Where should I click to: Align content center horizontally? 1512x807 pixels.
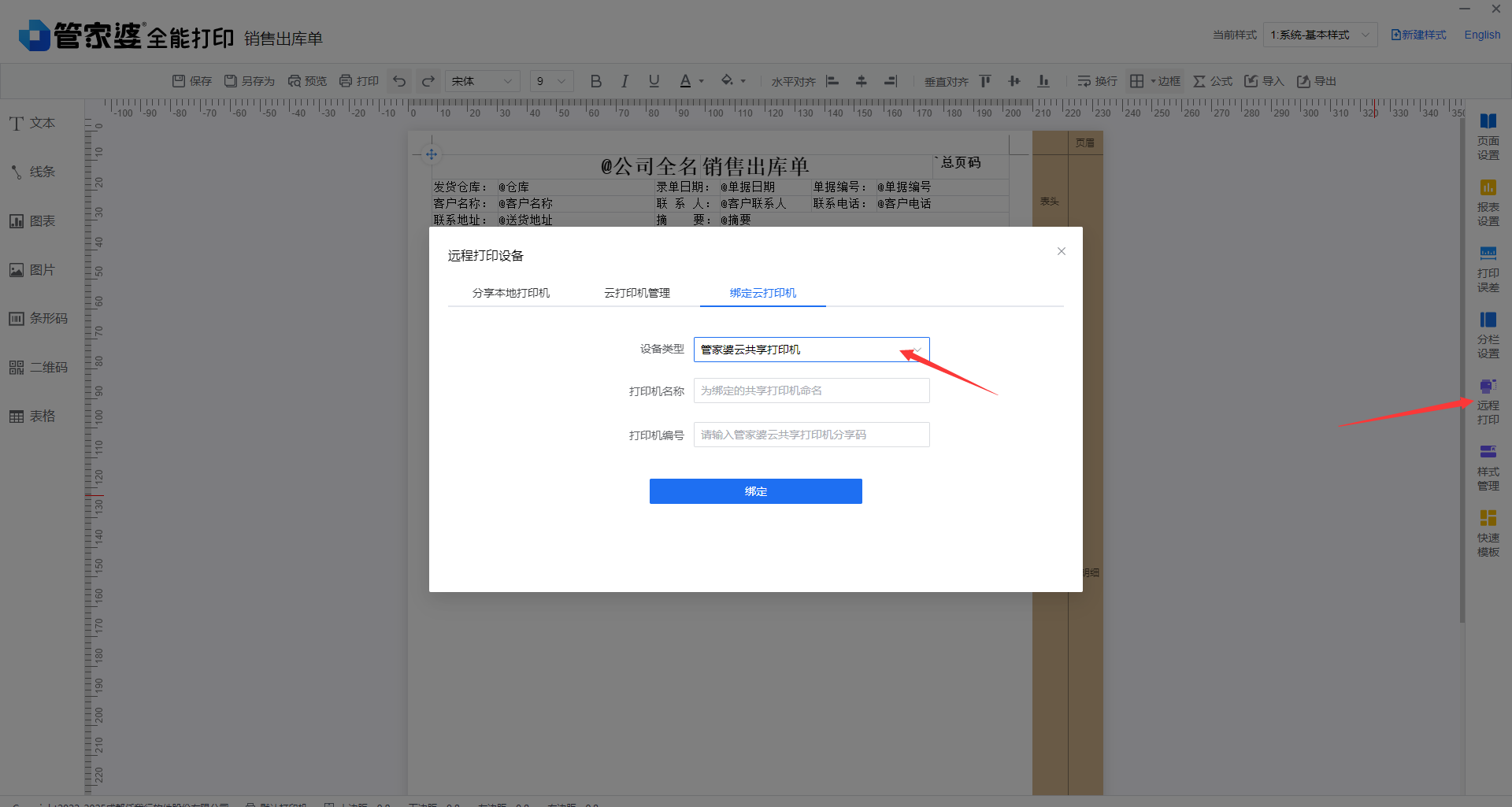tap(862, 81)
